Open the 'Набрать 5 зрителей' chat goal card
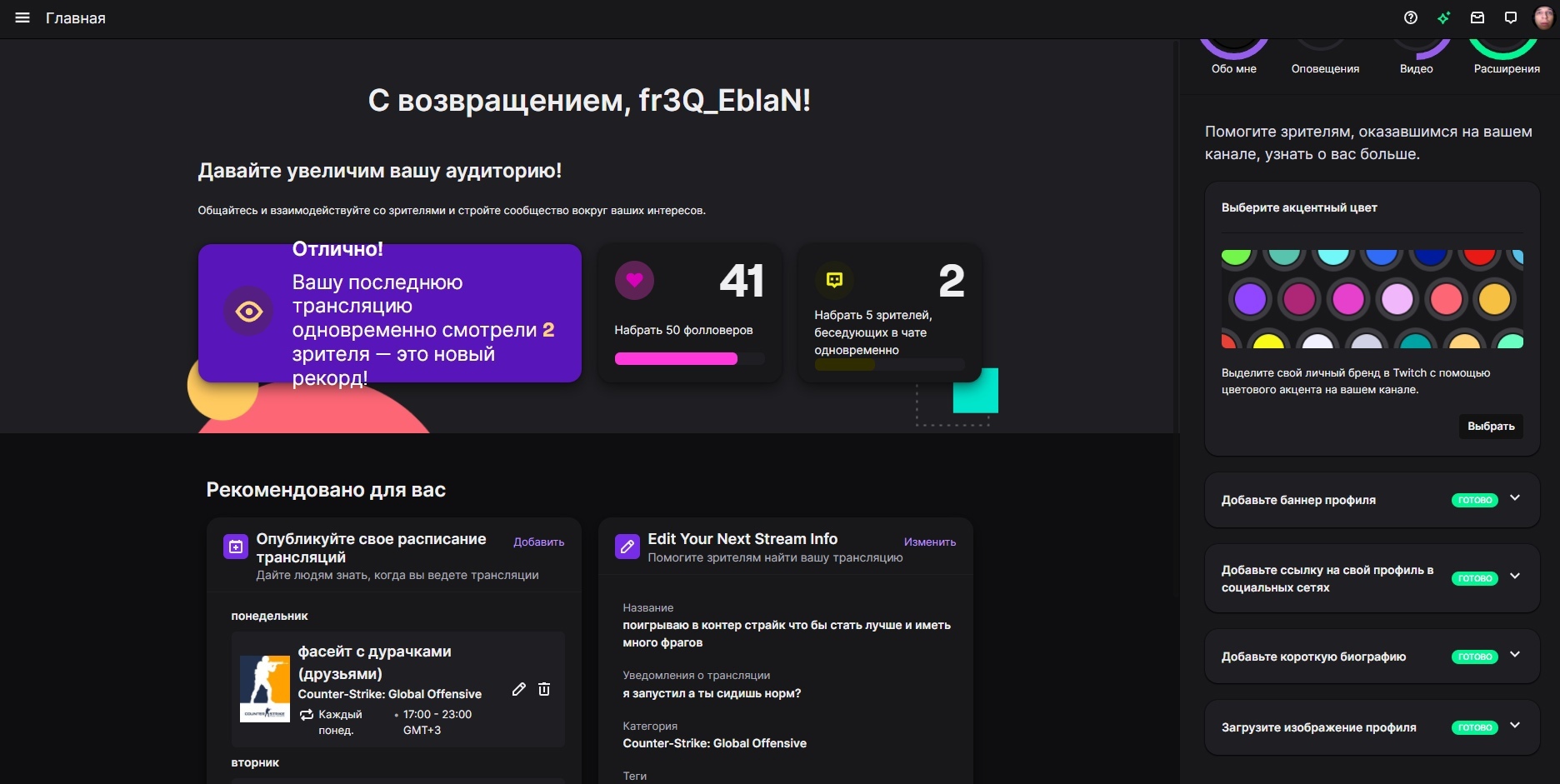The height and width of the screenshot is (784, 1560). point(889,312)
